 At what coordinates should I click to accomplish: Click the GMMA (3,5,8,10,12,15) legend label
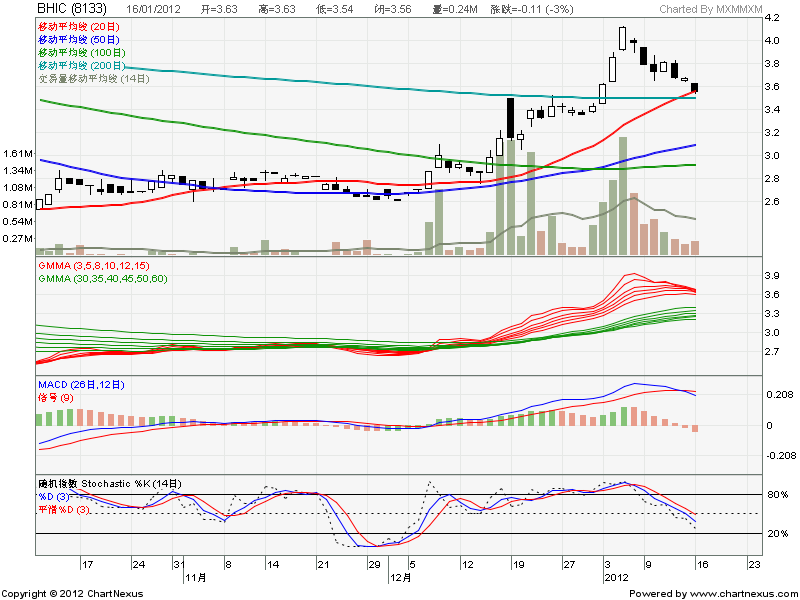click(x=93, y=266)
